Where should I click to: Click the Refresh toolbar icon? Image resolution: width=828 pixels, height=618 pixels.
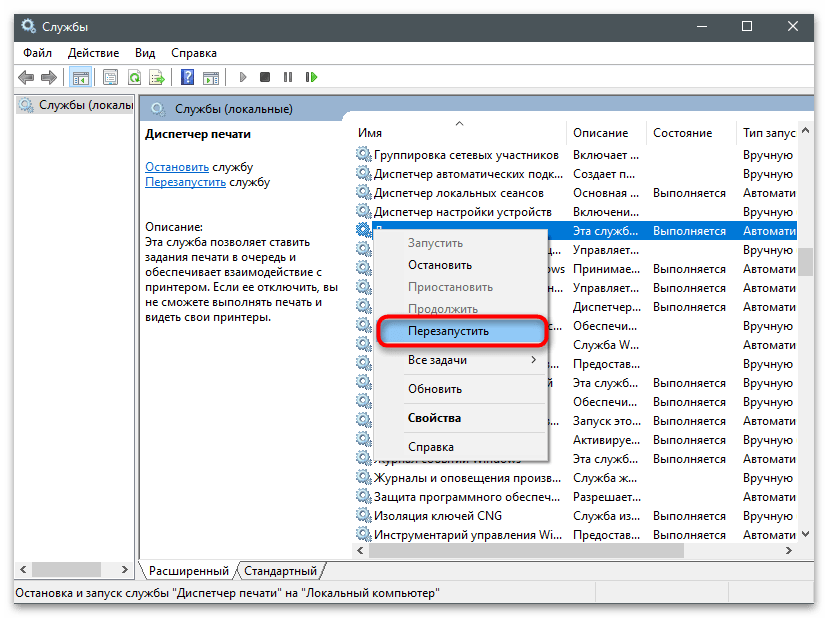[134, 77]
